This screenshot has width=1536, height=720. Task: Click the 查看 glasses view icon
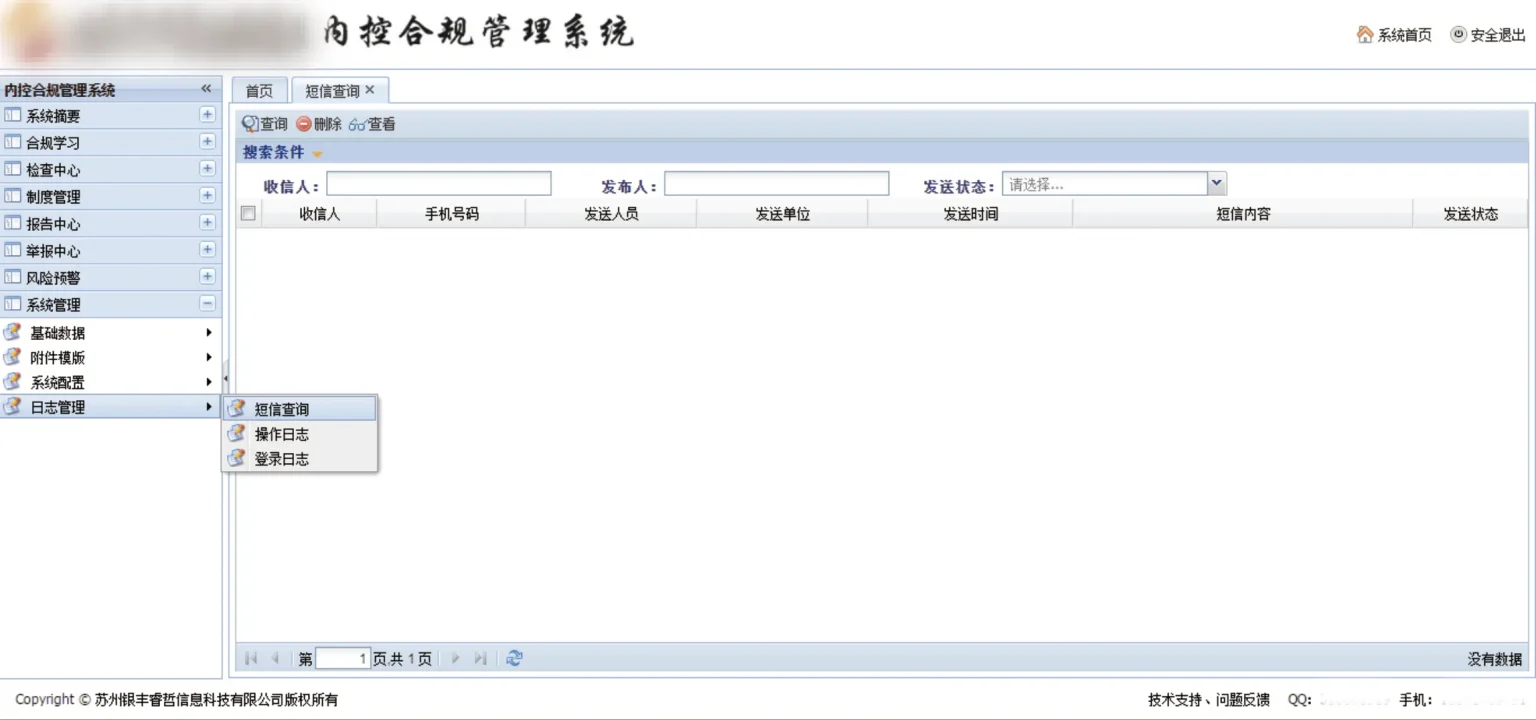click(358, 125)
